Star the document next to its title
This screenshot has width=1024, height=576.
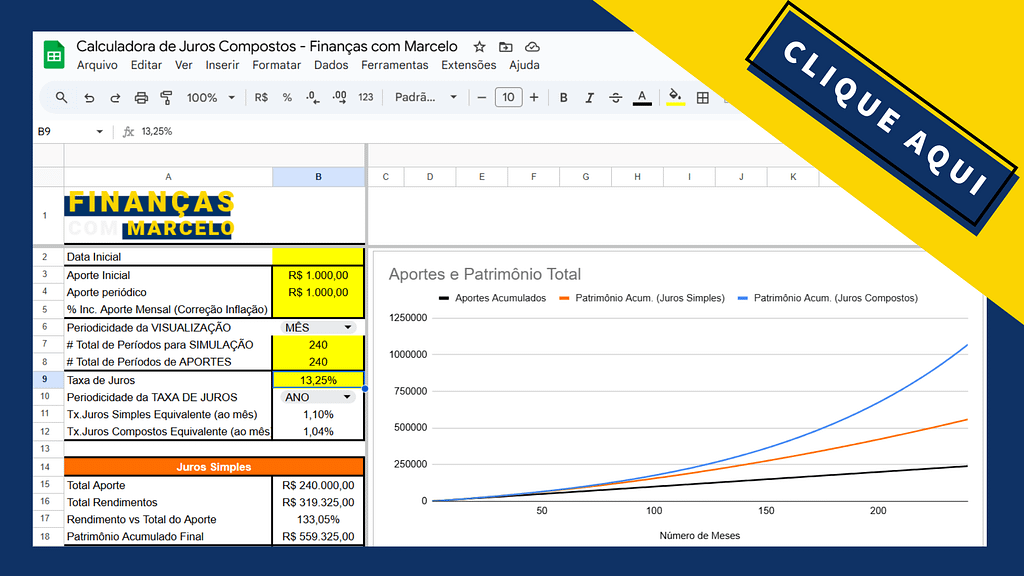[x=480, y=47]
